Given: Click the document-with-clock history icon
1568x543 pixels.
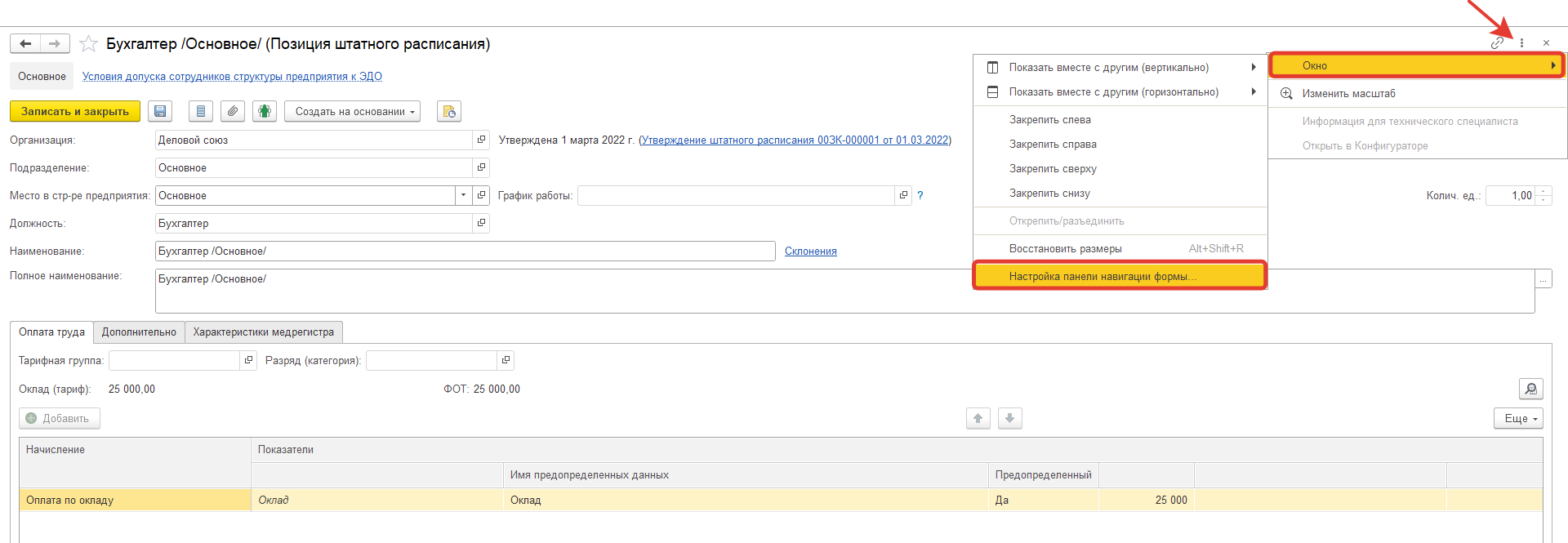Looking at the screenshot, I should [449, 112].
